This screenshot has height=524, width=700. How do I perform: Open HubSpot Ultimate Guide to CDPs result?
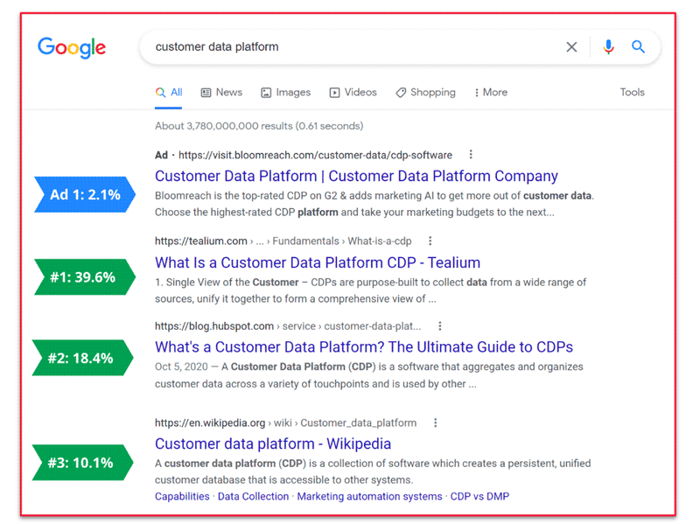click(364, 347)
